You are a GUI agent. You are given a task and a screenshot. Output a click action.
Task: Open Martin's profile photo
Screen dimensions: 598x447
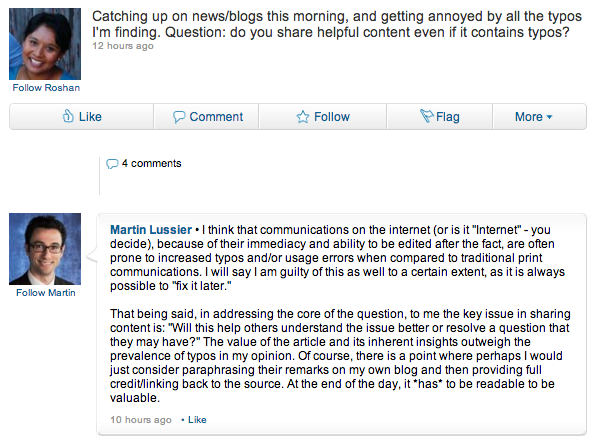pyautogui.click(x=45, y=249)
